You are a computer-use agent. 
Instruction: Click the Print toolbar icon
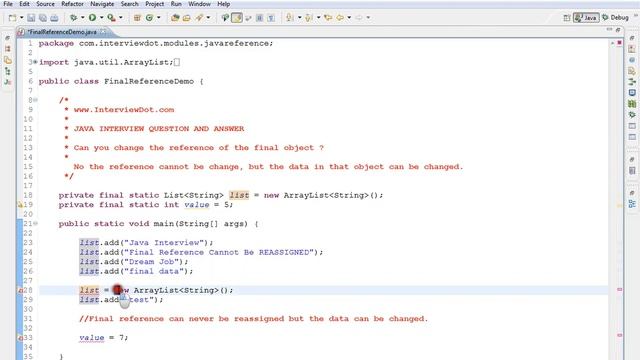coord(54,18)
